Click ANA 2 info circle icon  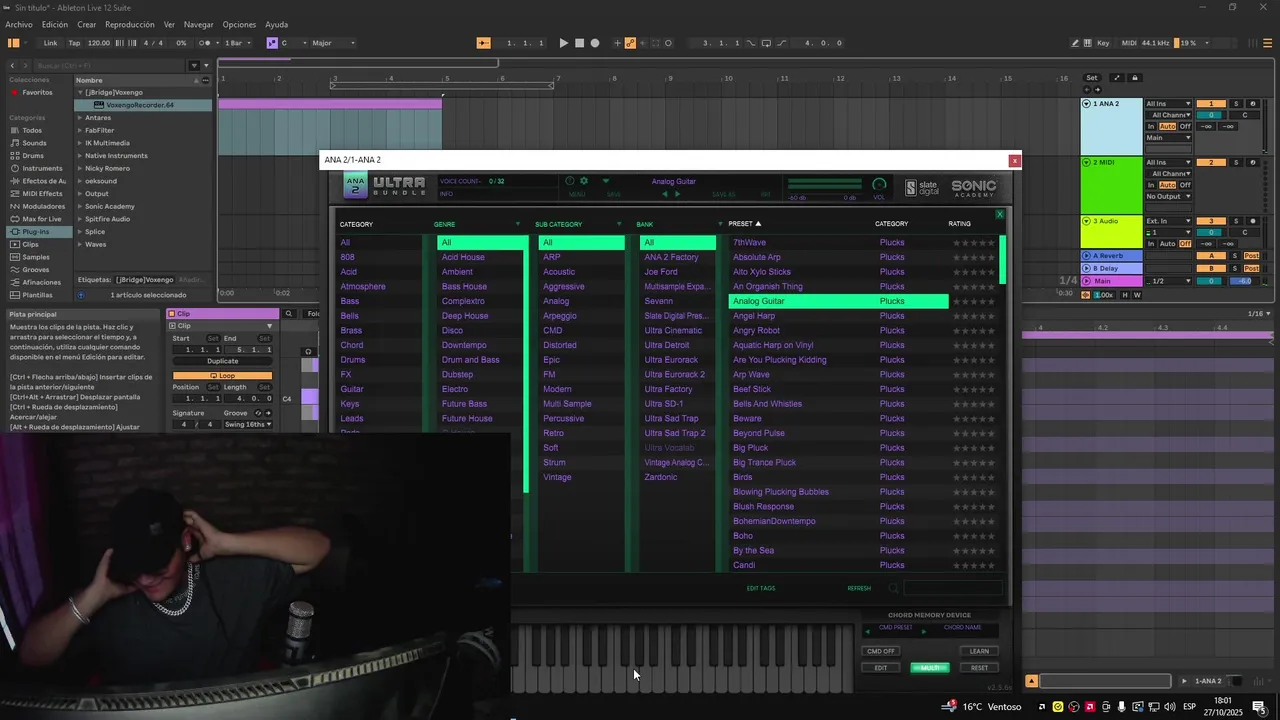click(x=570, y=181)
